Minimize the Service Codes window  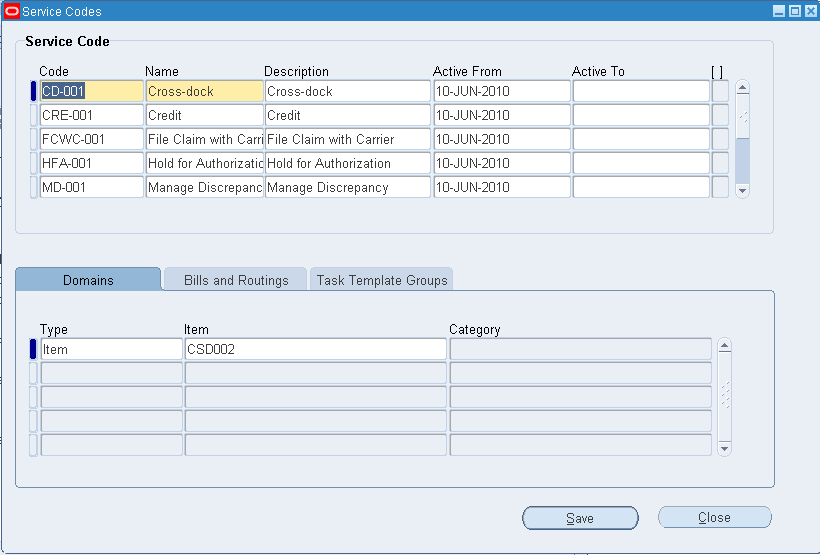coord(779,11)
